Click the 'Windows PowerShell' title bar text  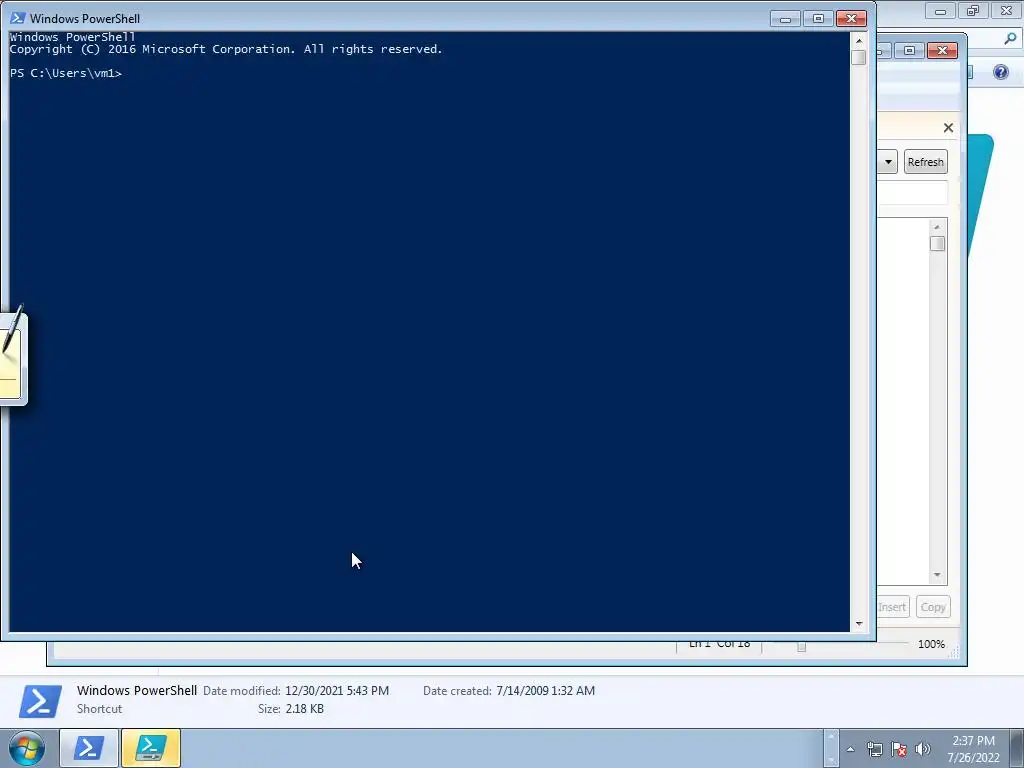point(85,19)
